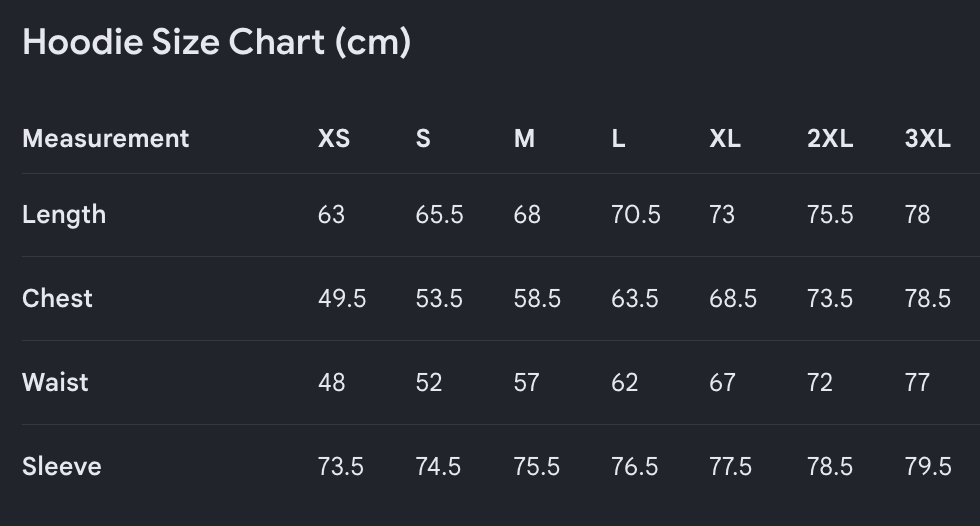Click the M chest value 58.5

click(x=537, y=299)
